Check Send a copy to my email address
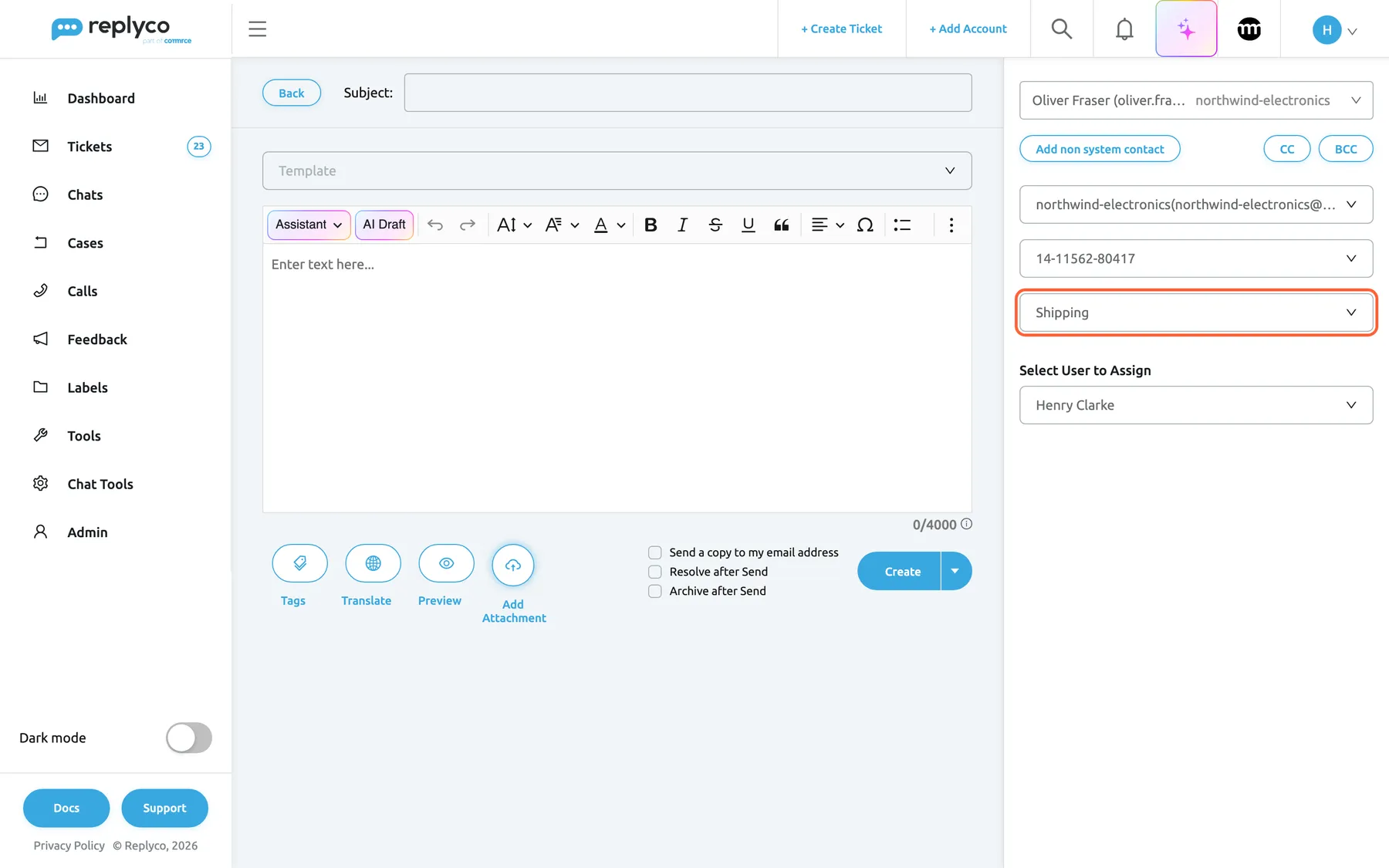Image resolution: width=1389 pixels, height=868 pixels. pyautogui.click(x=655, y=552)
